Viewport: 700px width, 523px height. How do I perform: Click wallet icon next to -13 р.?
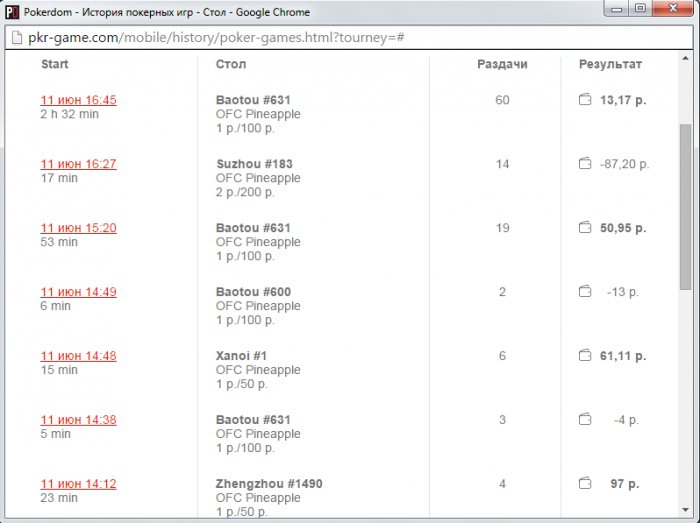coord(585,291)
